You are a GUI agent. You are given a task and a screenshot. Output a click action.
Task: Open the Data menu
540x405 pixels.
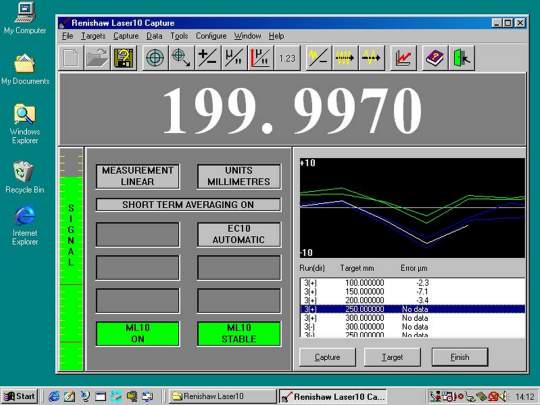[154, 36]
